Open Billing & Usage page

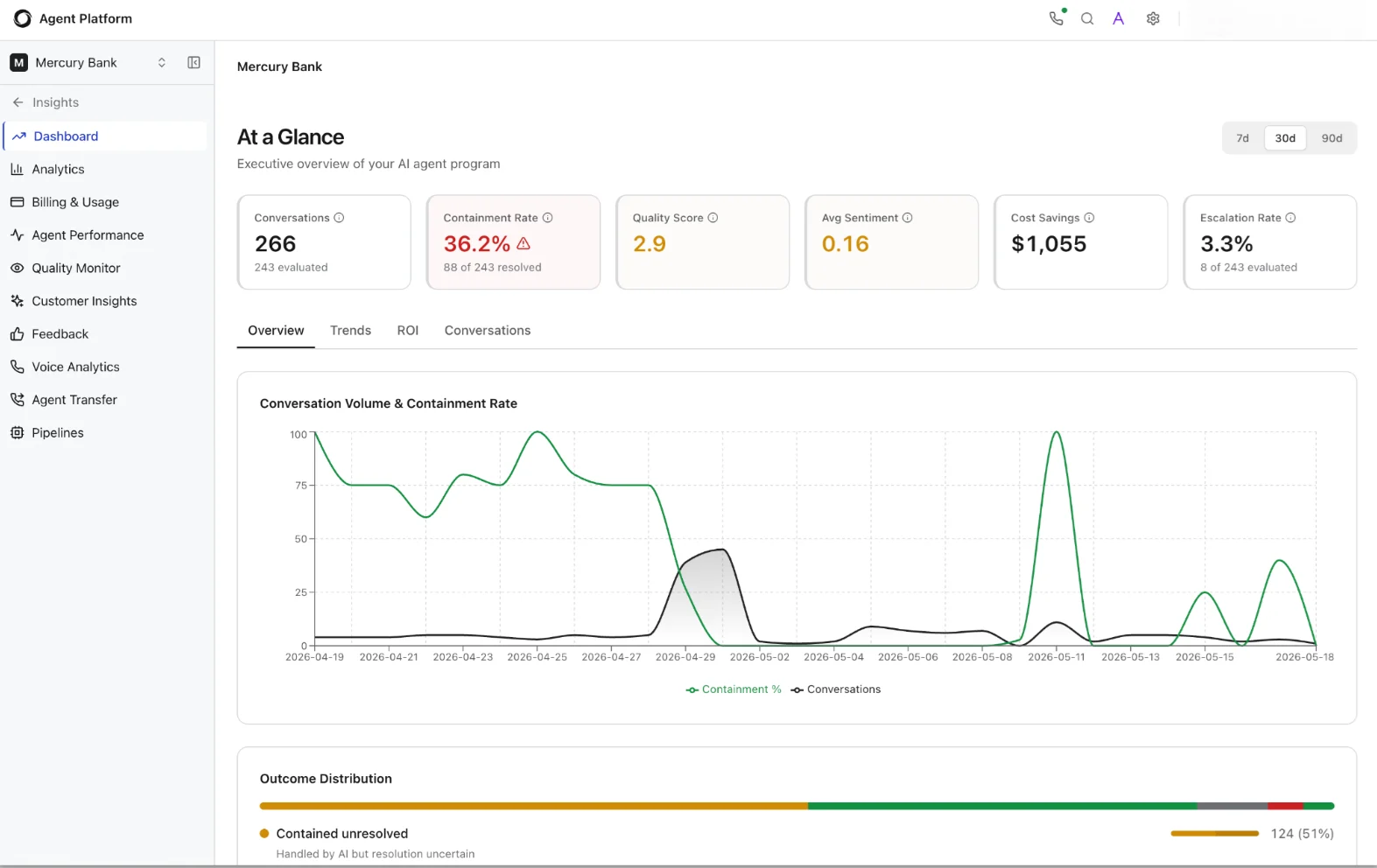point(107,202)
